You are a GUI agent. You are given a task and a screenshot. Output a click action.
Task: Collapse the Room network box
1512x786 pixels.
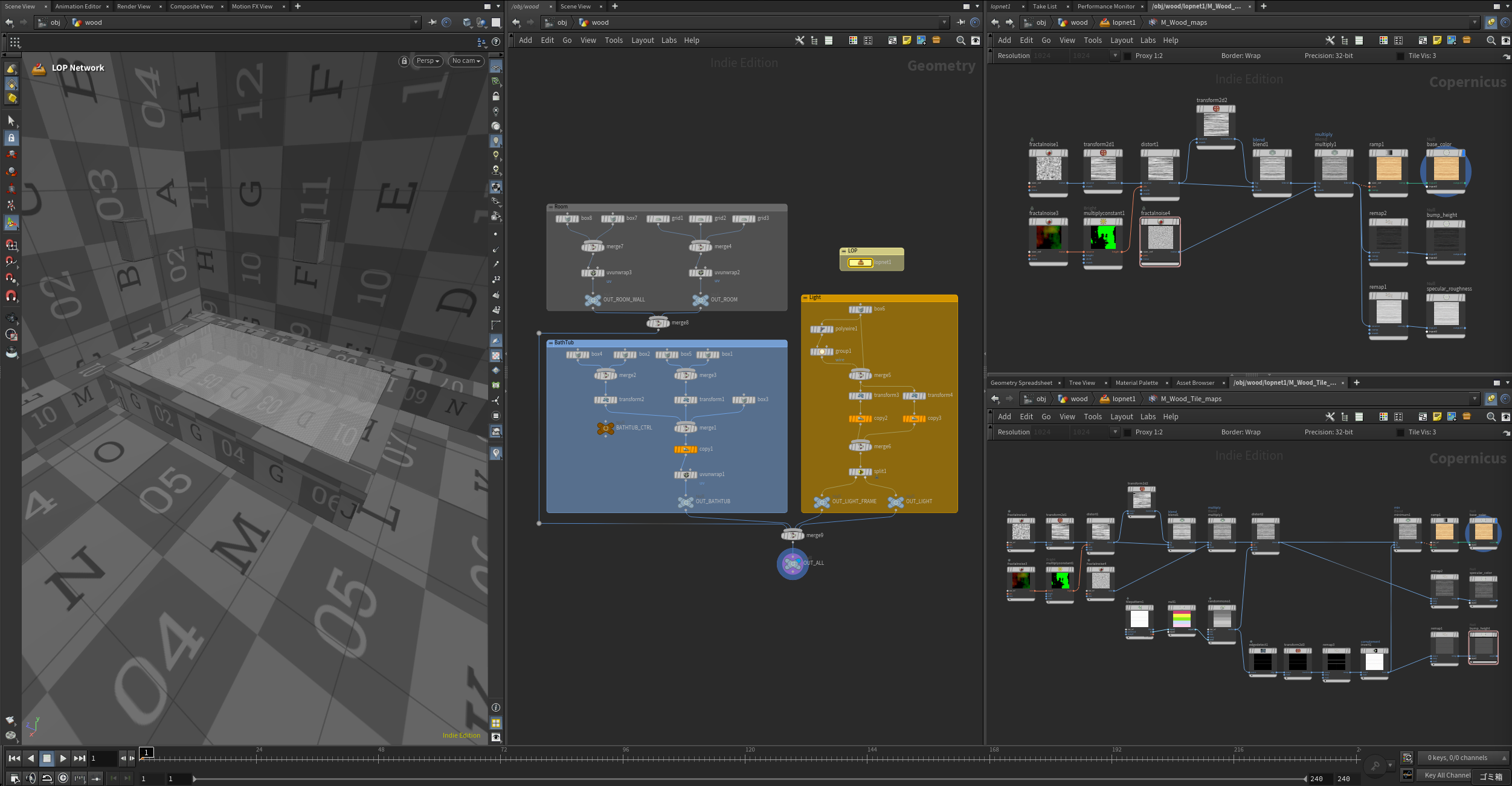pyautogui.click(x=551, y=207)
